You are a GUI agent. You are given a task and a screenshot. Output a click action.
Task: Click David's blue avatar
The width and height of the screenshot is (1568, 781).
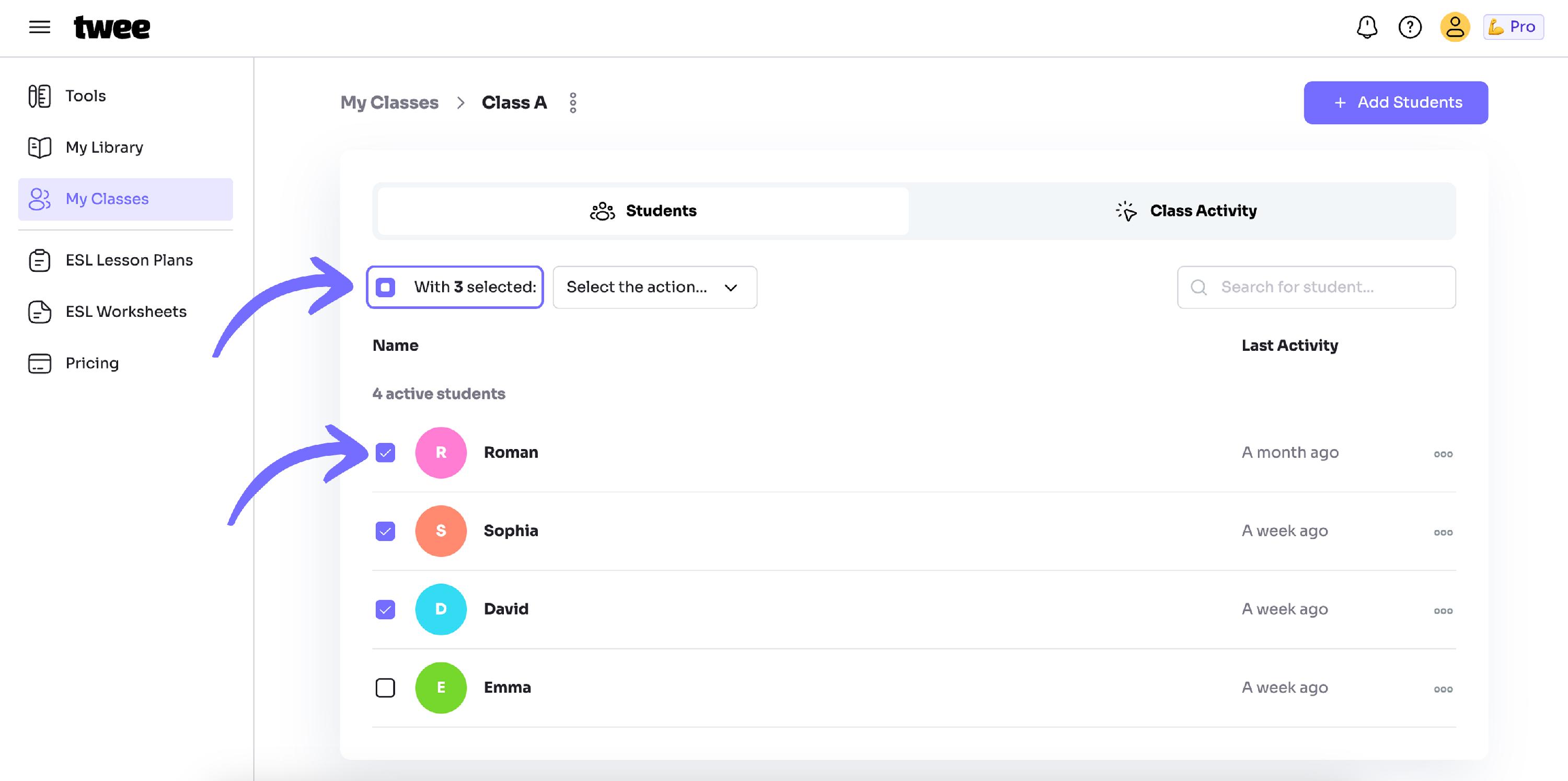tap(441, 610)
